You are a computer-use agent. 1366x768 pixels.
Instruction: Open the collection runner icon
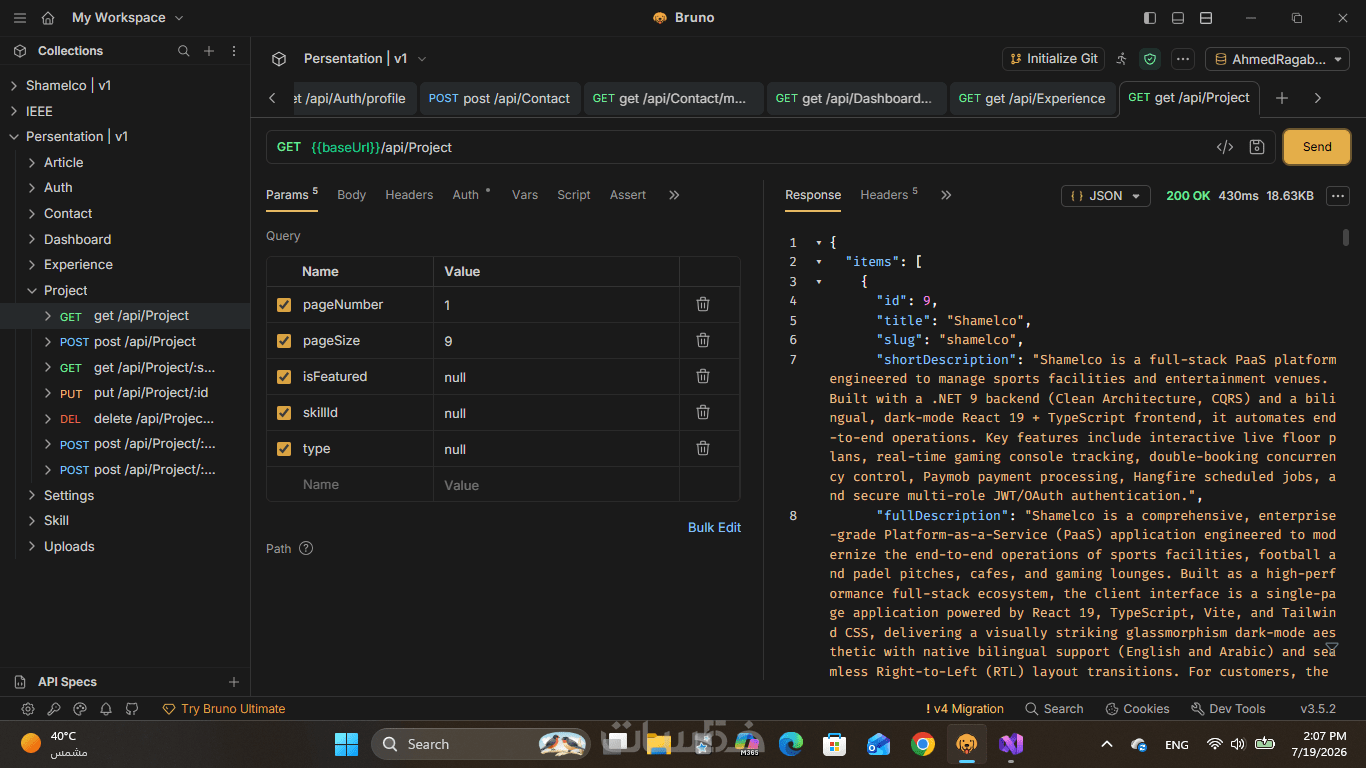pyautogui.click(x=1122, y=59)
